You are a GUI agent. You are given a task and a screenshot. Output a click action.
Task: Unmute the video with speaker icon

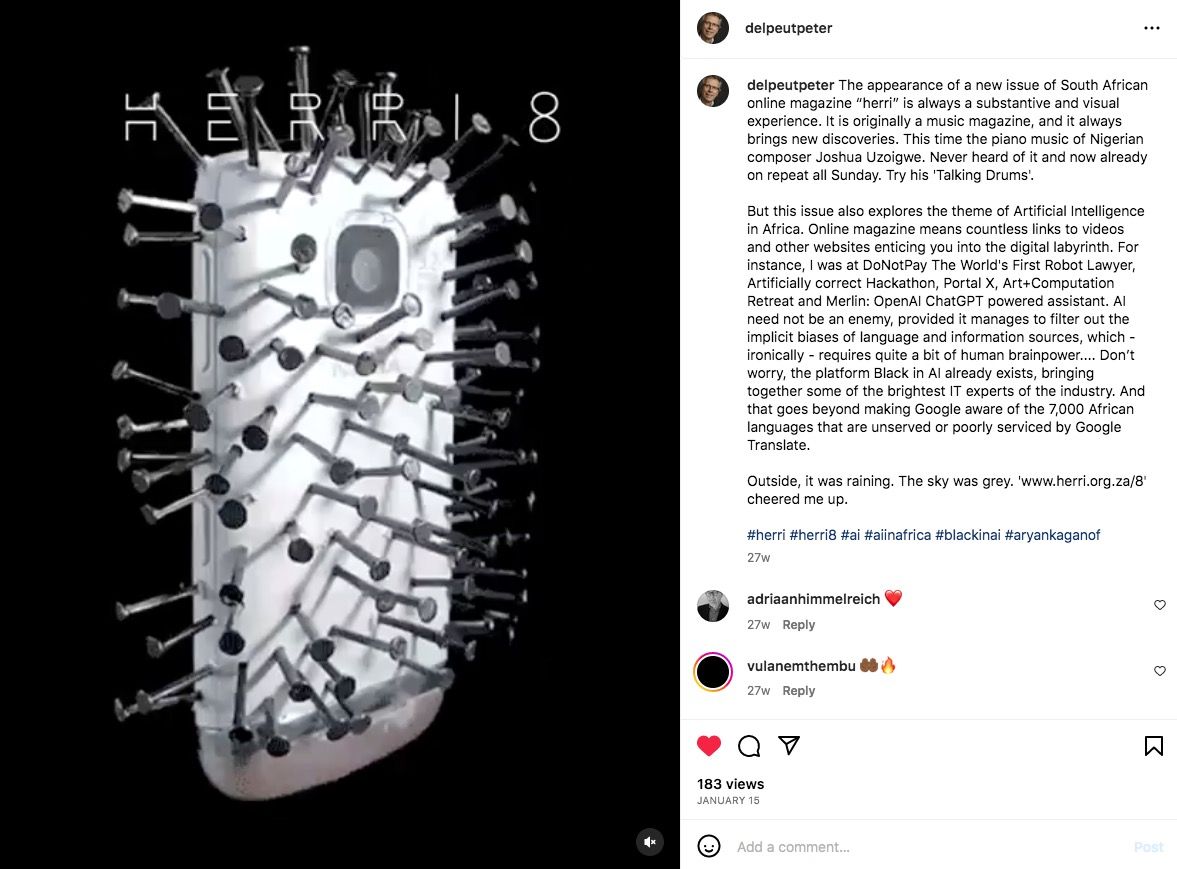click(x=650, y=842)
